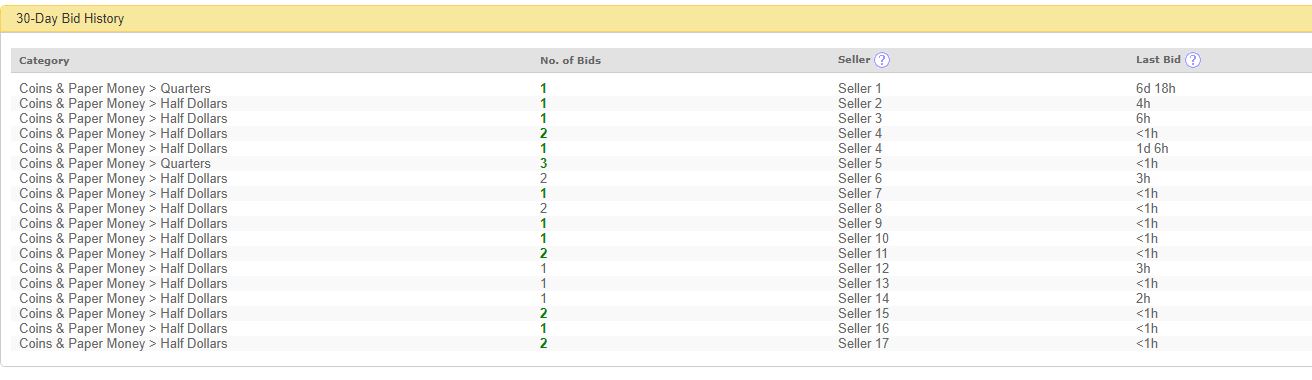Select the Seller 10 cell
The height and width of the screenshot is (380, 1312).
(x=863, y=239)
